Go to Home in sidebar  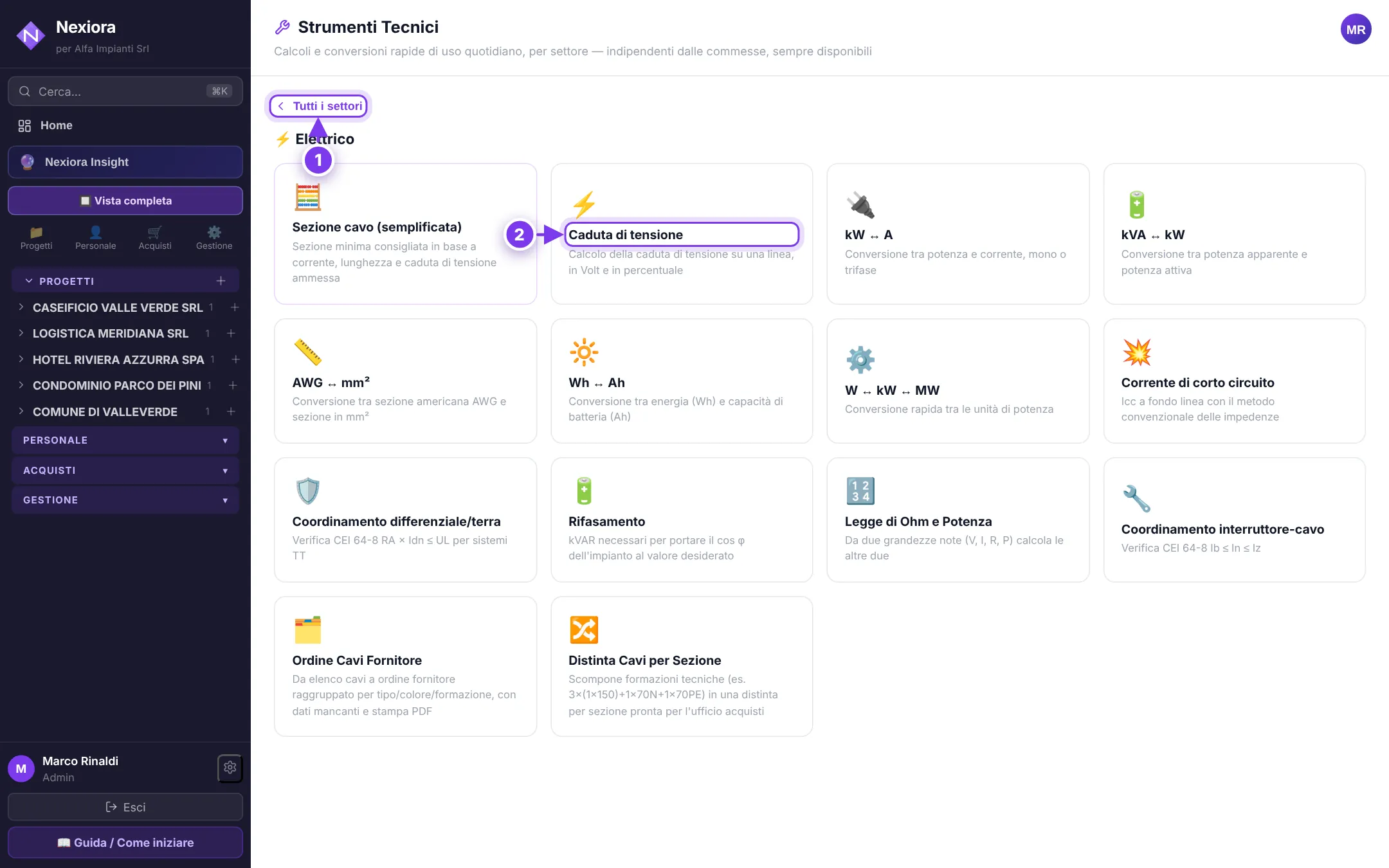pos(125,125)
